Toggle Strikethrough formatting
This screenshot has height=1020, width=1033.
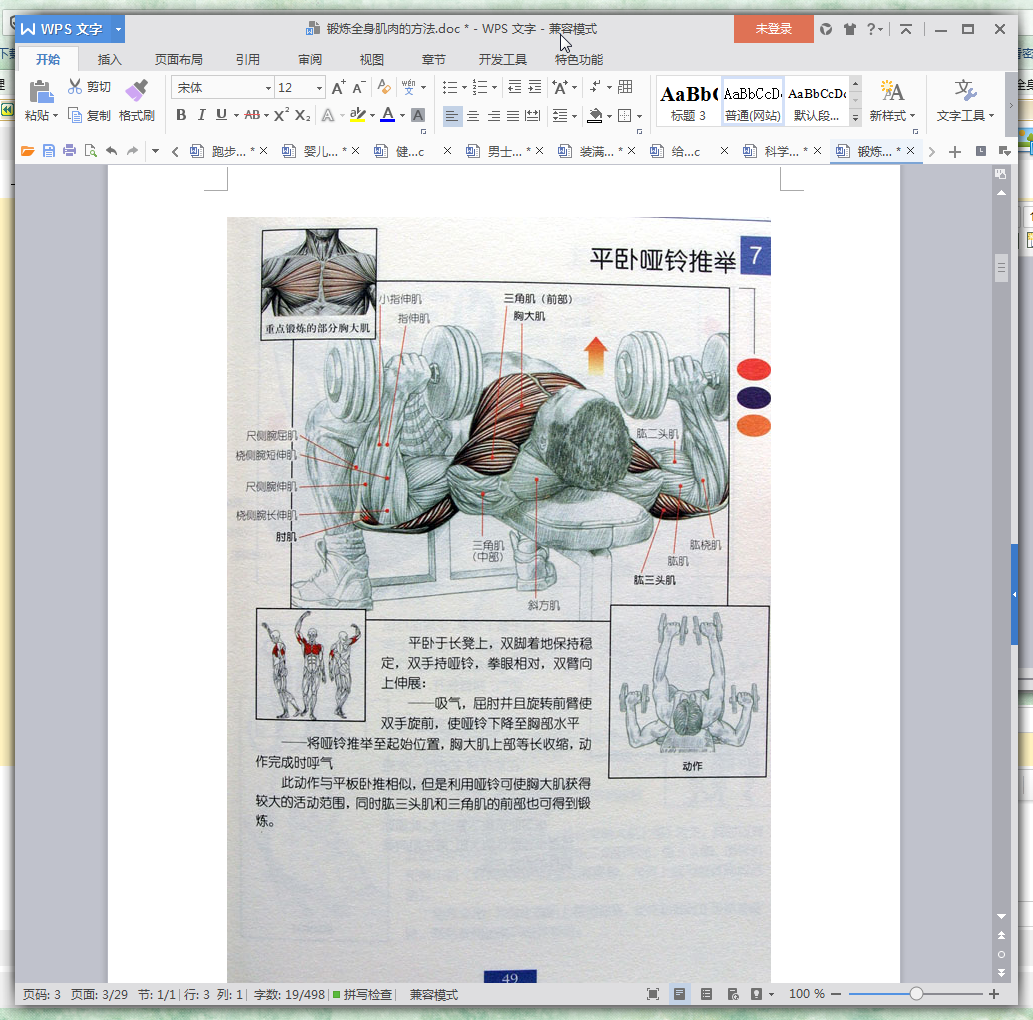(252, 115)
